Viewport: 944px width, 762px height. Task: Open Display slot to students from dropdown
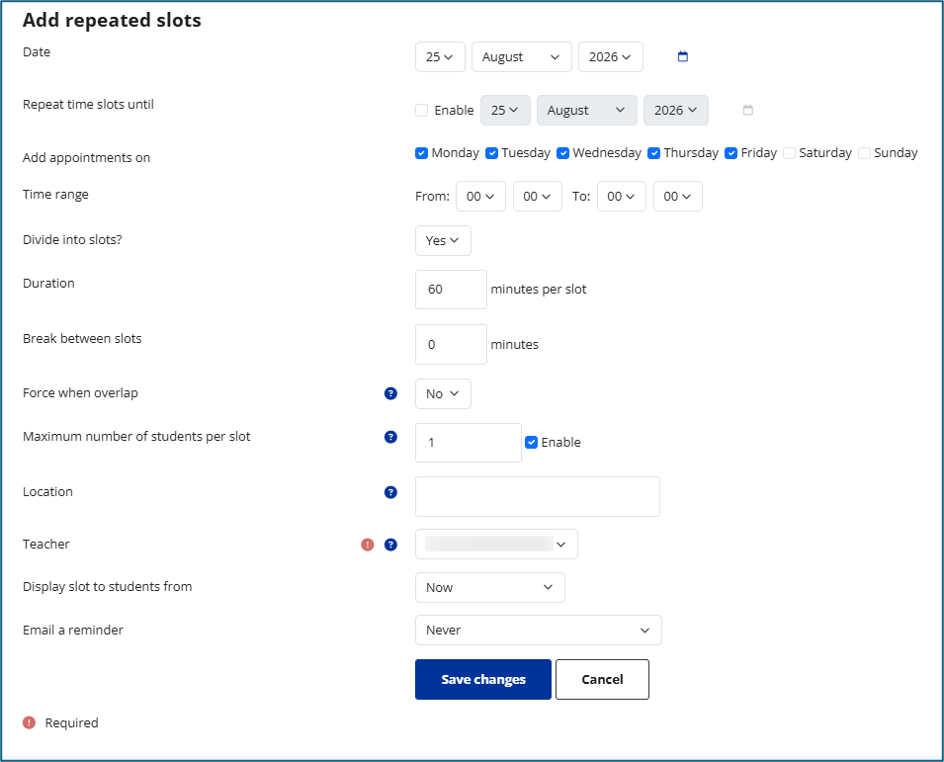pos(490,587)
